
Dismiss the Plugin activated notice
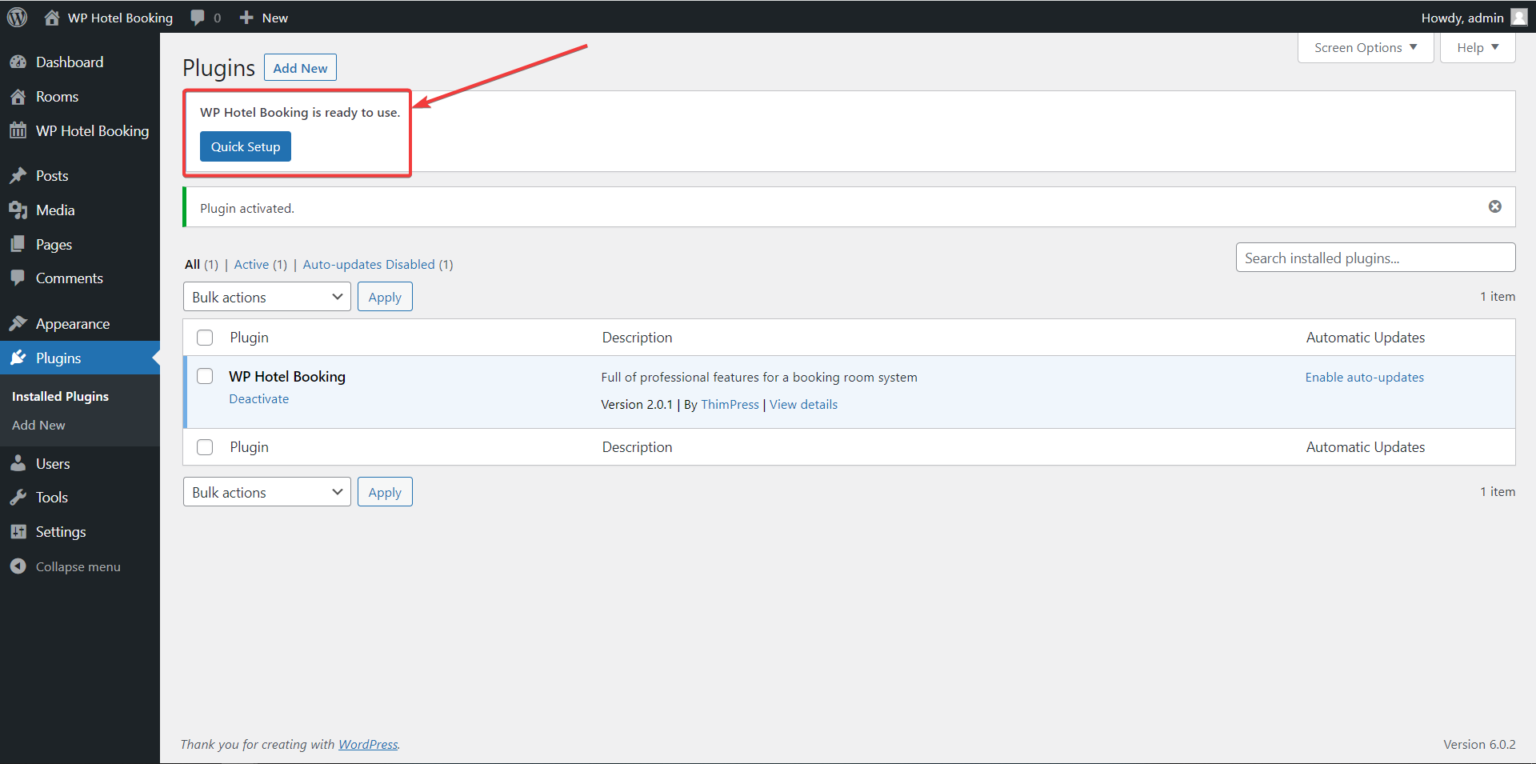1495,206
